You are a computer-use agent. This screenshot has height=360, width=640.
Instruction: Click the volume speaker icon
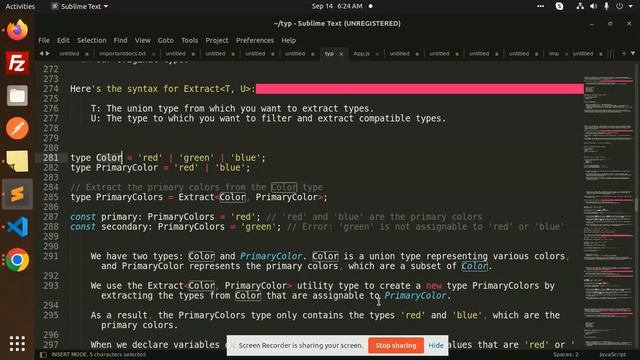click(593, 6)
